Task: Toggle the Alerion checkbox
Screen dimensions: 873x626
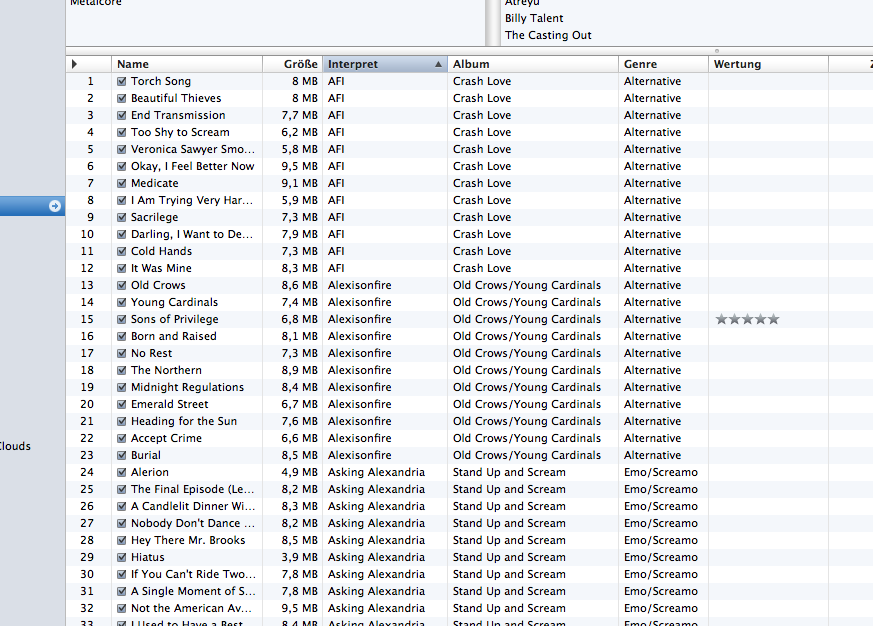Action: [x=121, y=472]
